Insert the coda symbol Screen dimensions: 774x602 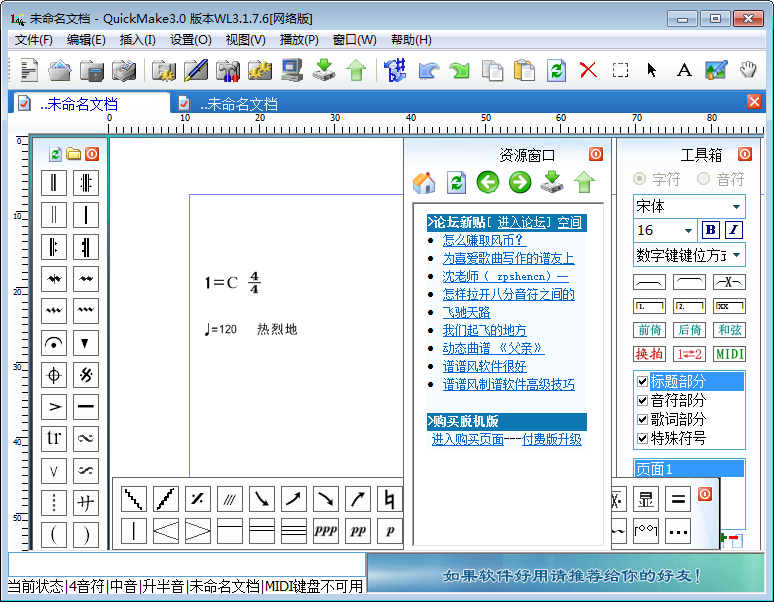[x=54, y=375]
